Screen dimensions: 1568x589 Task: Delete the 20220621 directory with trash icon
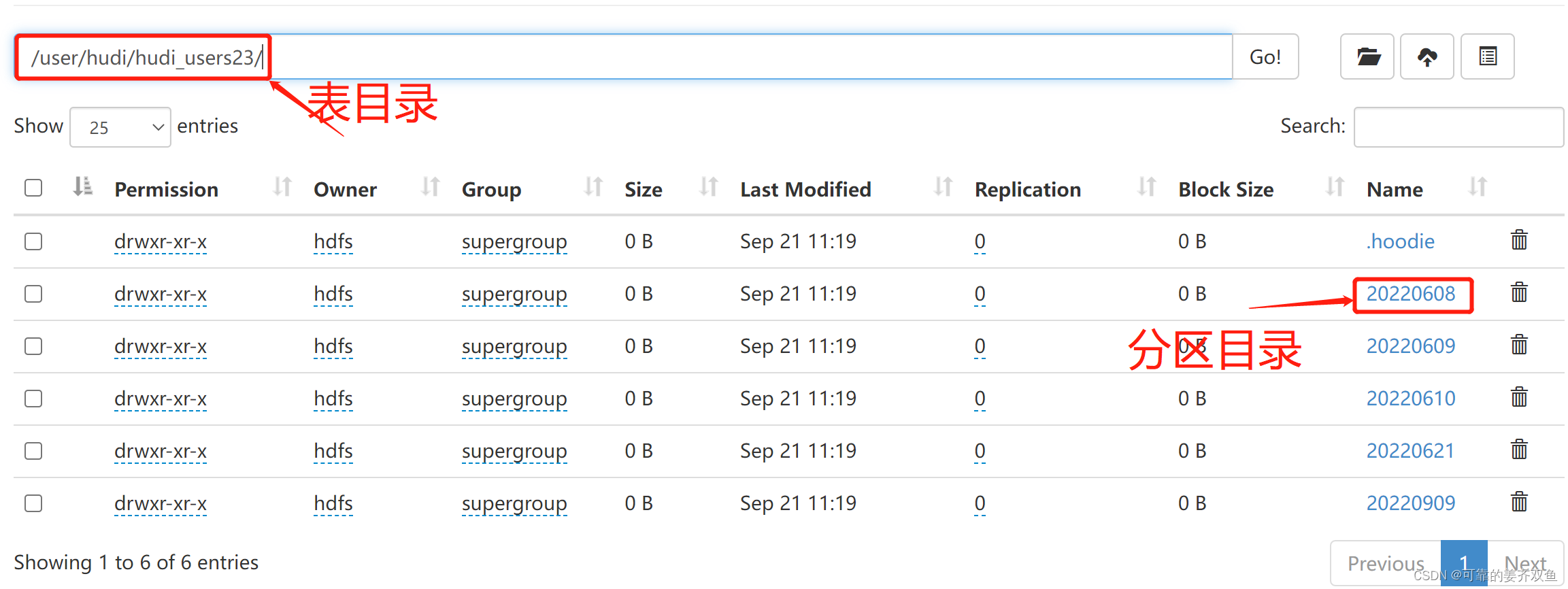pos(1519,450)
